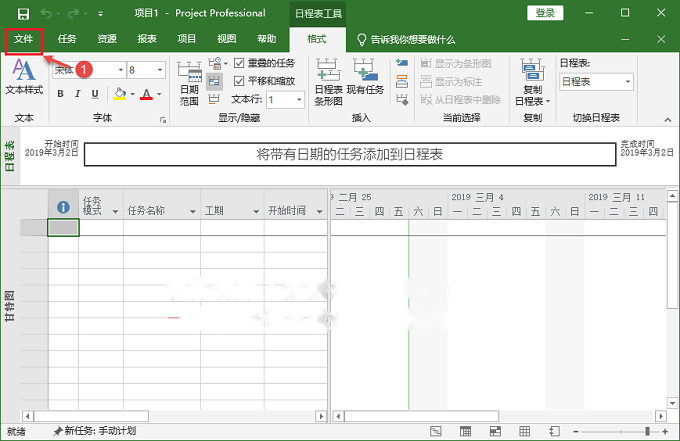680x441 pixels.
Task: Open the date format dropdown icon
Action: coord(217,64)
